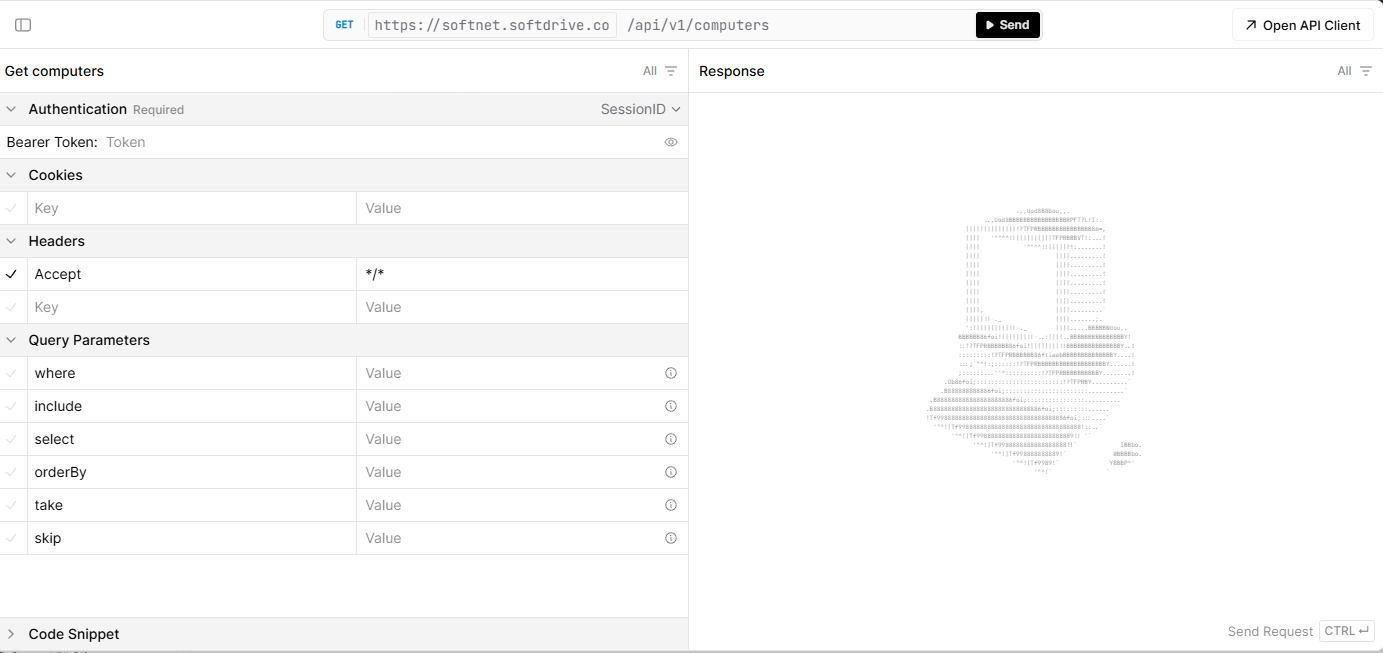Image resolution: width=1383 pixels, height=653 pixels.
Task: Open the All filter in Response panel
Action: [1354, 71]
